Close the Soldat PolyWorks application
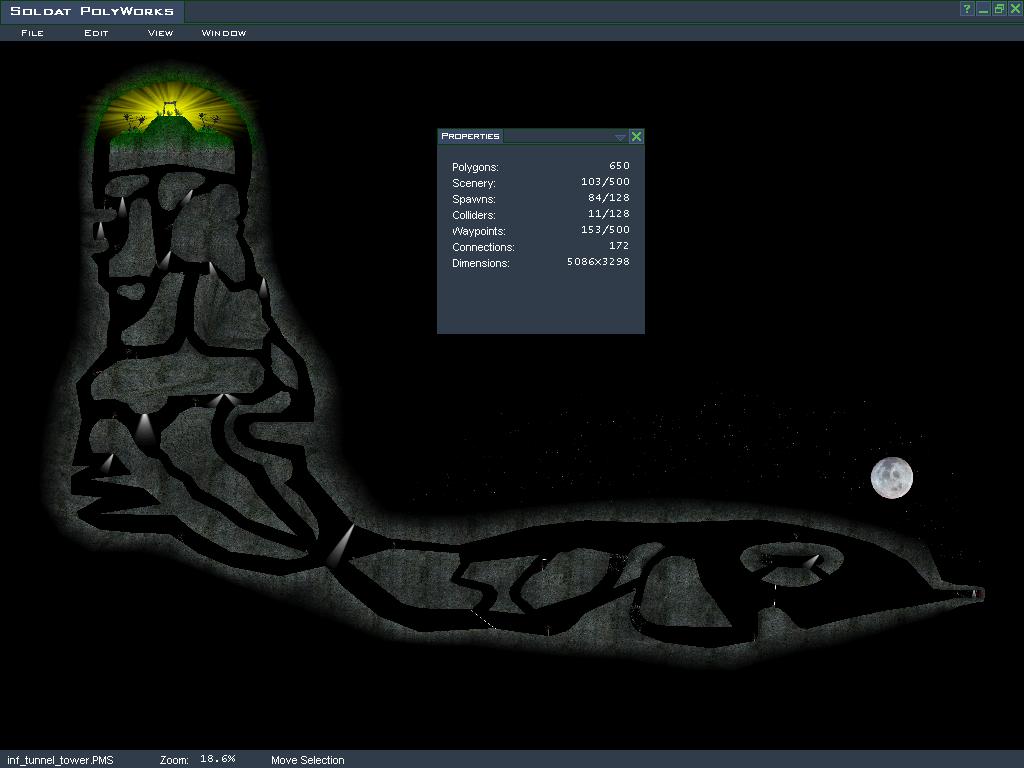Image resolution: width=1024 pixels, height=768 pixels. (x=1014, y=9)
